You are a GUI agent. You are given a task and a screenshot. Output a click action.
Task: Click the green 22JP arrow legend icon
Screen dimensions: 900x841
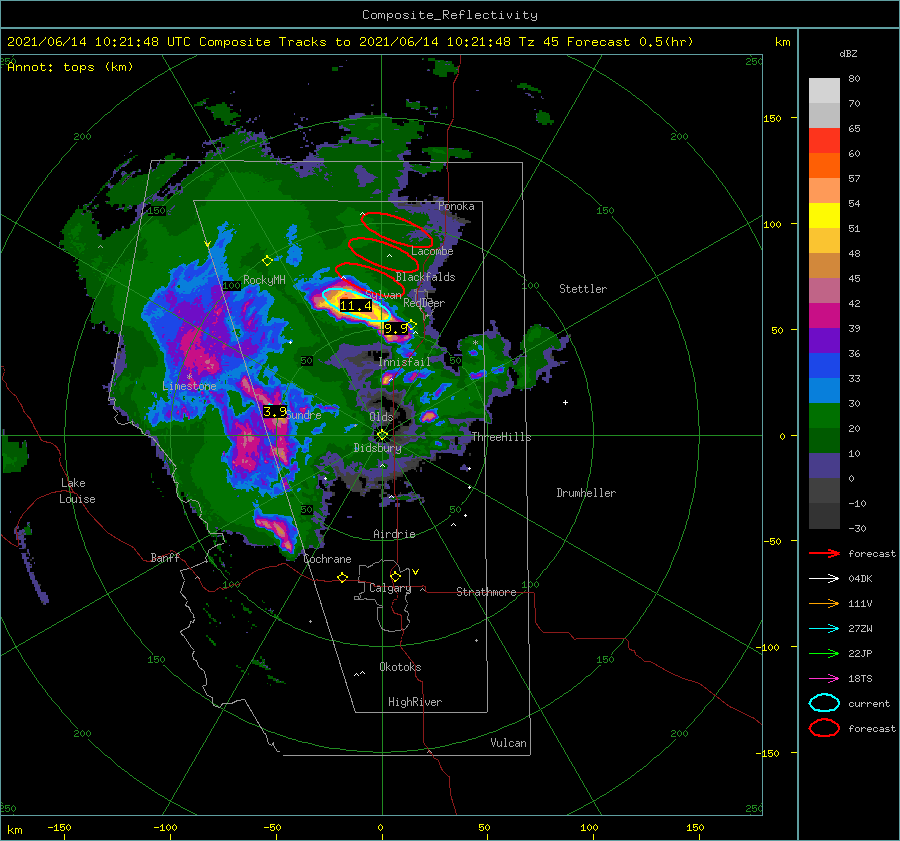tap(824, 653)
